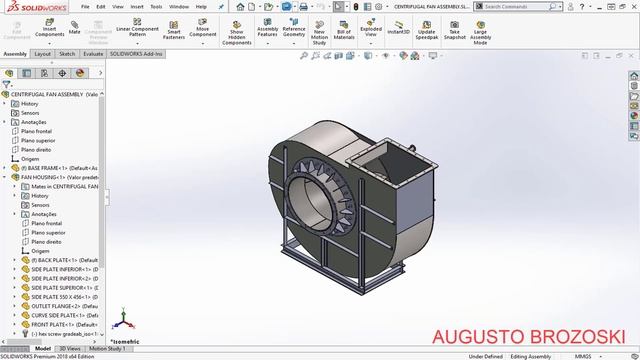Click Help question mark icon
640x360 pixels.
[582, 7]
